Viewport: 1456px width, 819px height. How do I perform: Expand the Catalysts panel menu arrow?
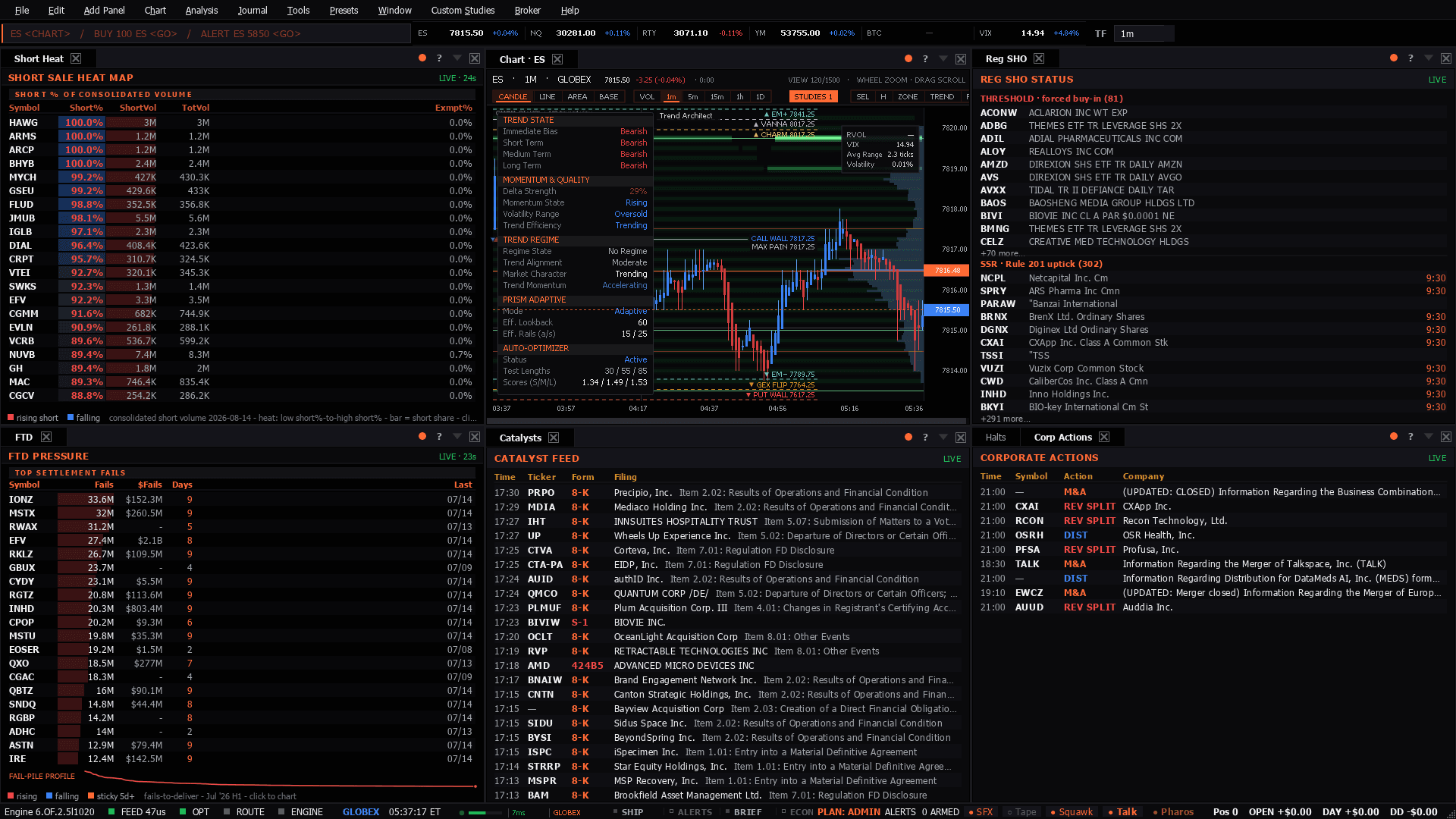(x=943, y=438)
